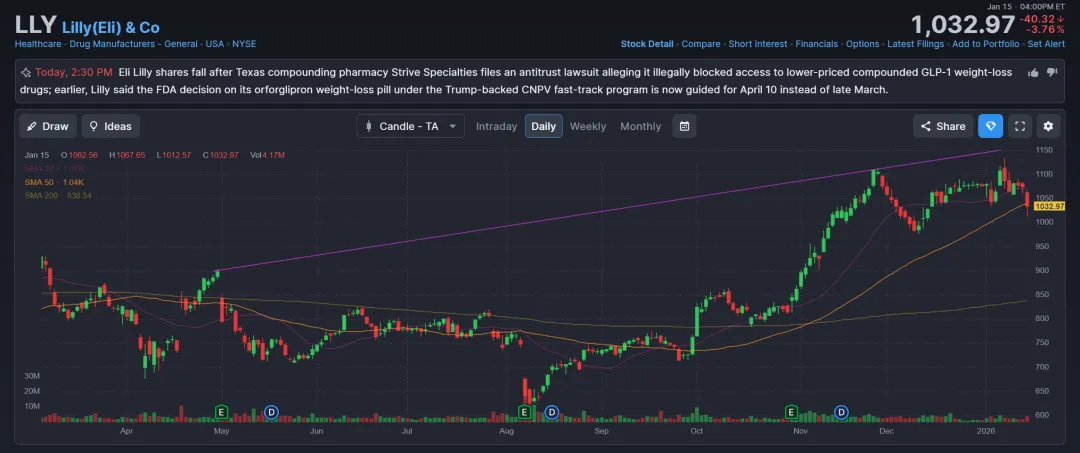Expand the chart to fullscreen

(x=1021, y=126)
